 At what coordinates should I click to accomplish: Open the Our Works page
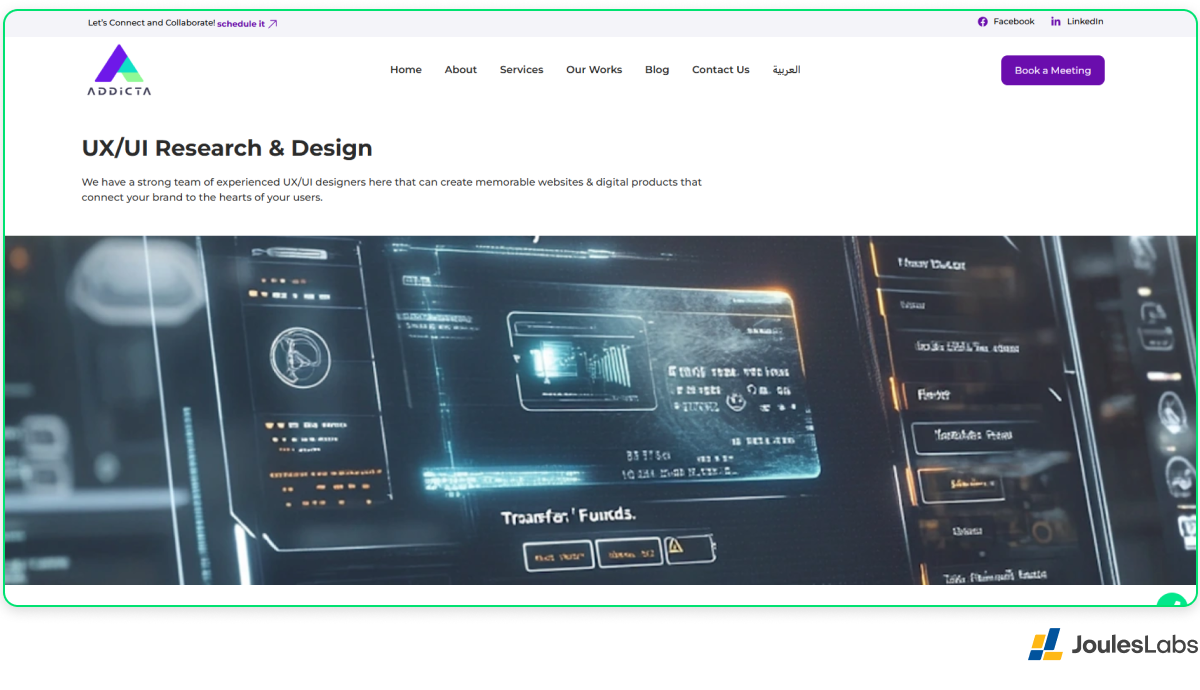[594, 70]
